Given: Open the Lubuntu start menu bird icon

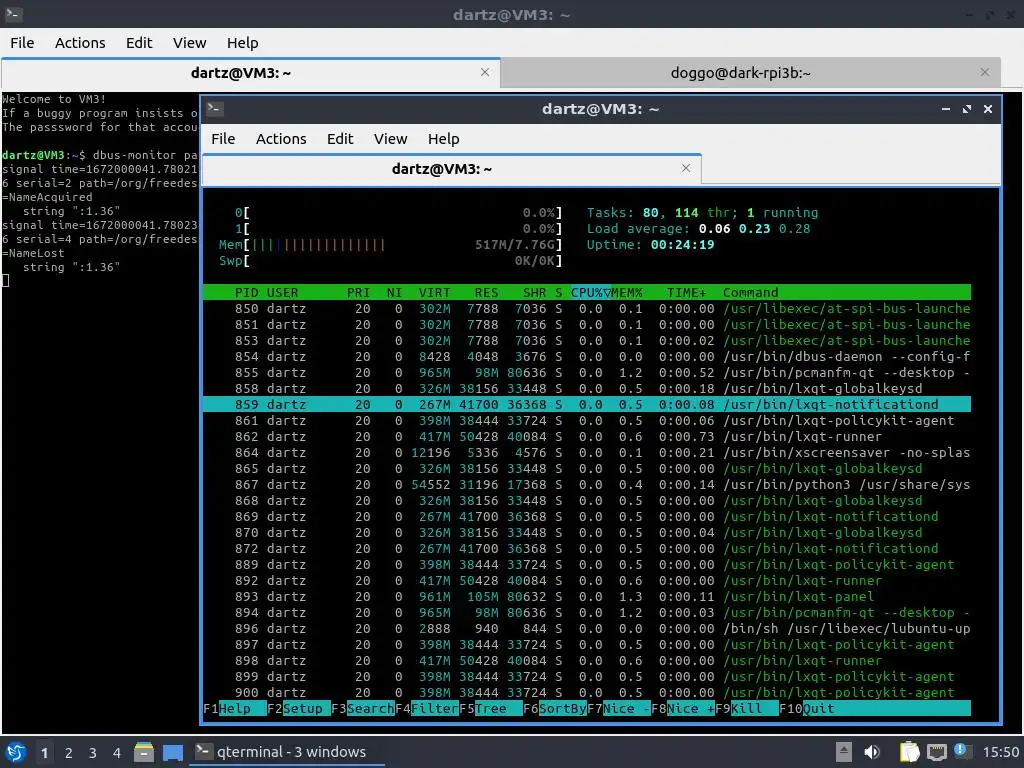Looking at the screenshot, I should tap(15, 752).
